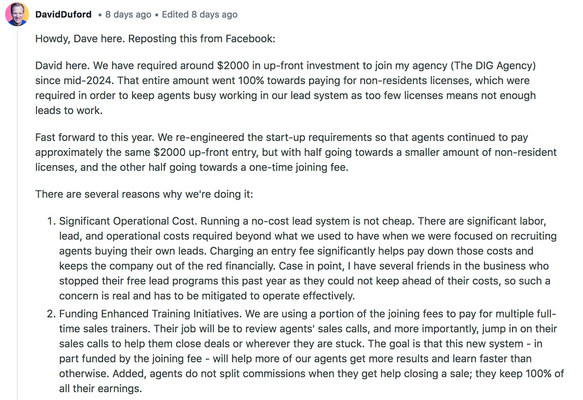Click 'There are several reasons why we're doing it'
Image resolution: width=583 pixels, height=400 pixels.
pos(144,194)
